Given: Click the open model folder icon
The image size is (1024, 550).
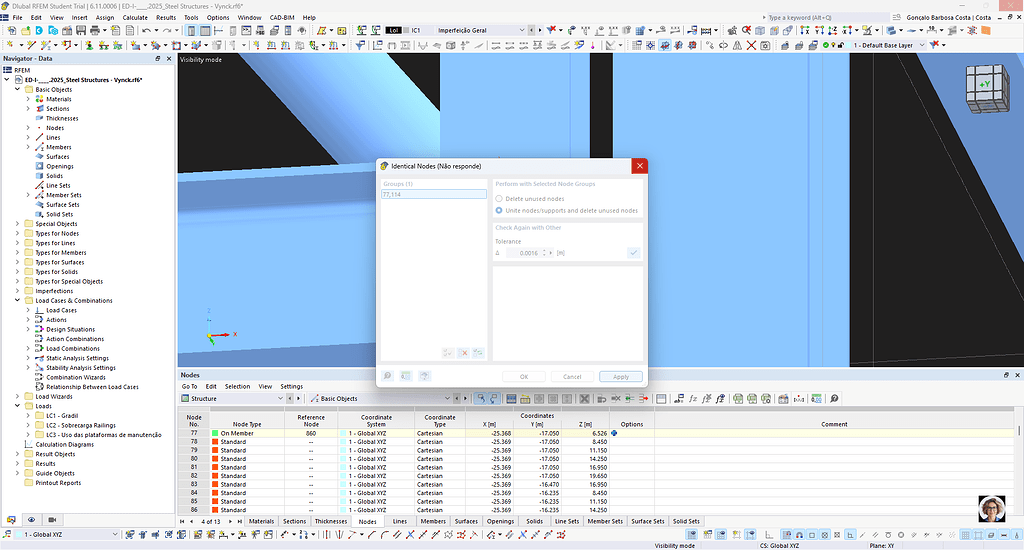Looking at the screenshot, I should (x=25, y=30).
